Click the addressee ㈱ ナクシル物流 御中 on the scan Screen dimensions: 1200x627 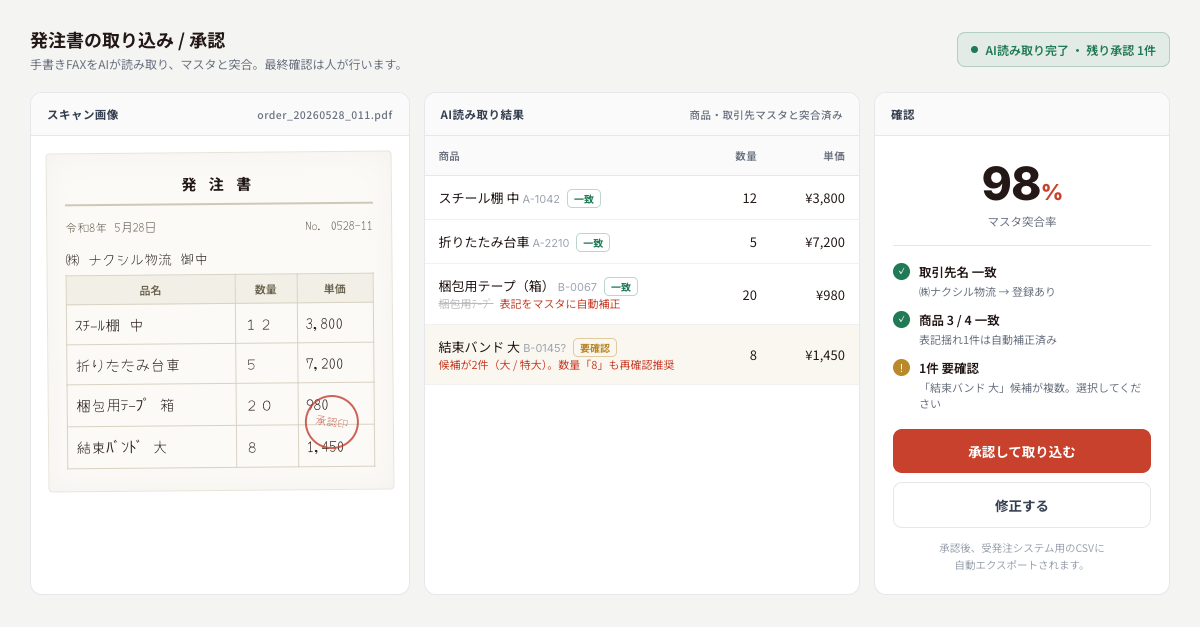click(137, 259)
